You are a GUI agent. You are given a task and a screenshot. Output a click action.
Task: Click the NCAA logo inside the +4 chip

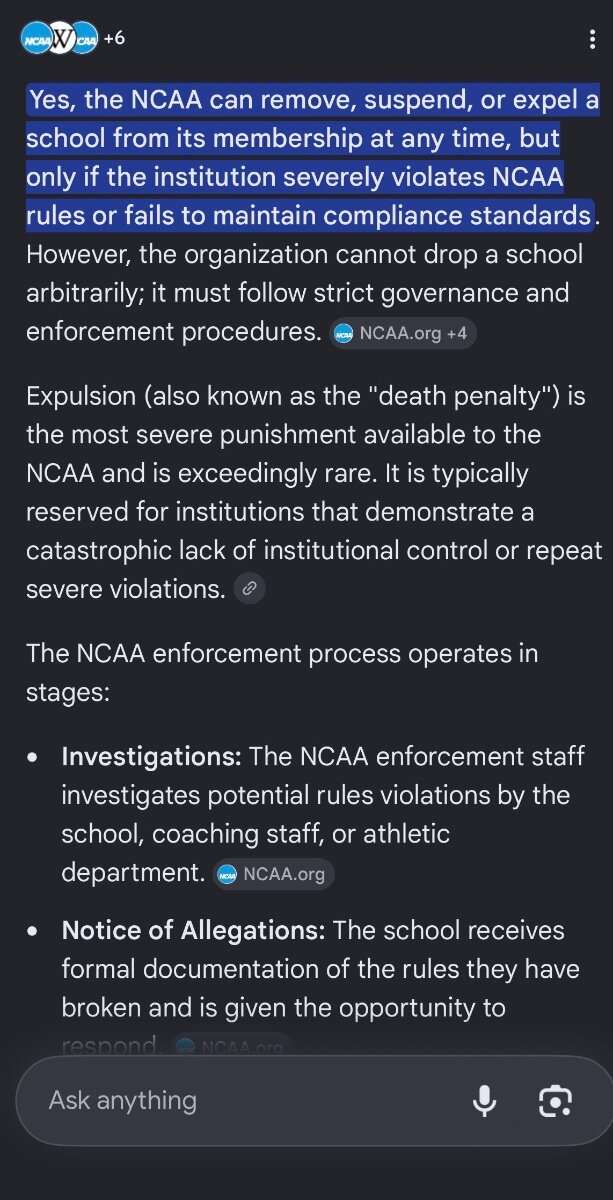(345, 333)
